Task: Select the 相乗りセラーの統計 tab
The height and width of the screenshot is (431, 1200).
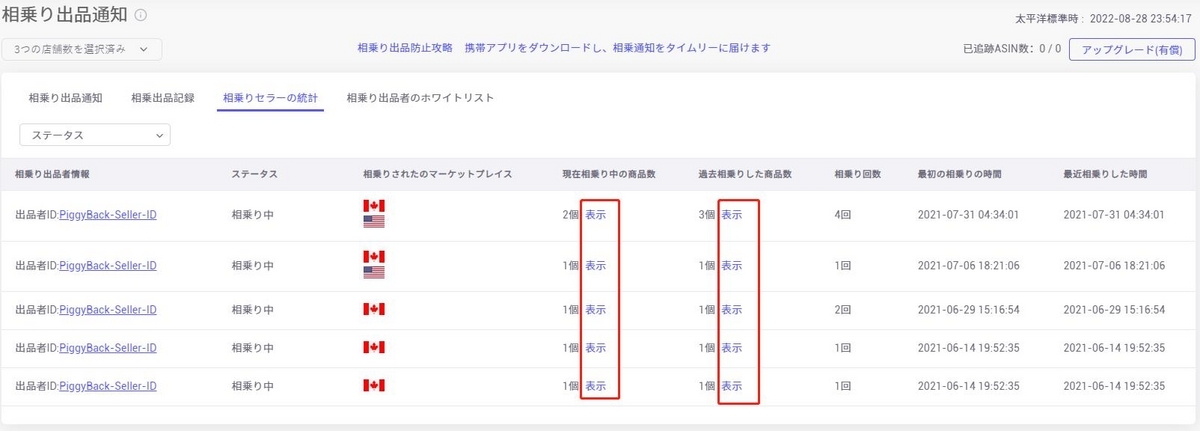Action: click(x=270, y=98)
